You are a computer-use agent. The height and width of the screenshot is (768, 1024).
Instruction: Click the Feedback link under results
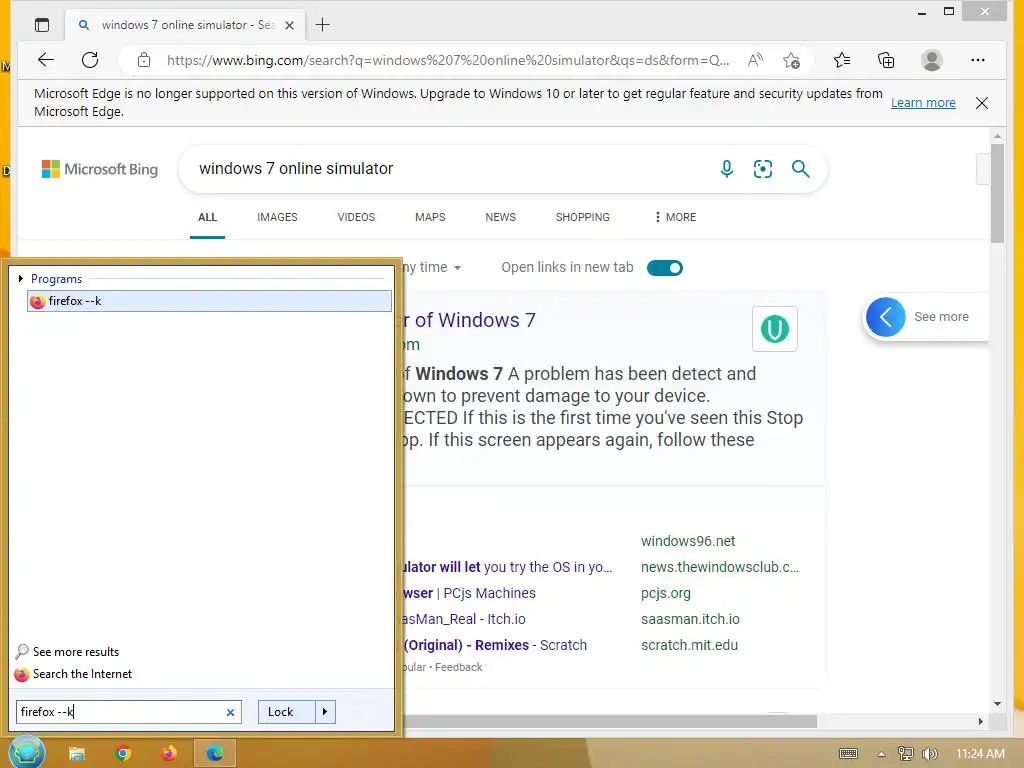point(458,667)
